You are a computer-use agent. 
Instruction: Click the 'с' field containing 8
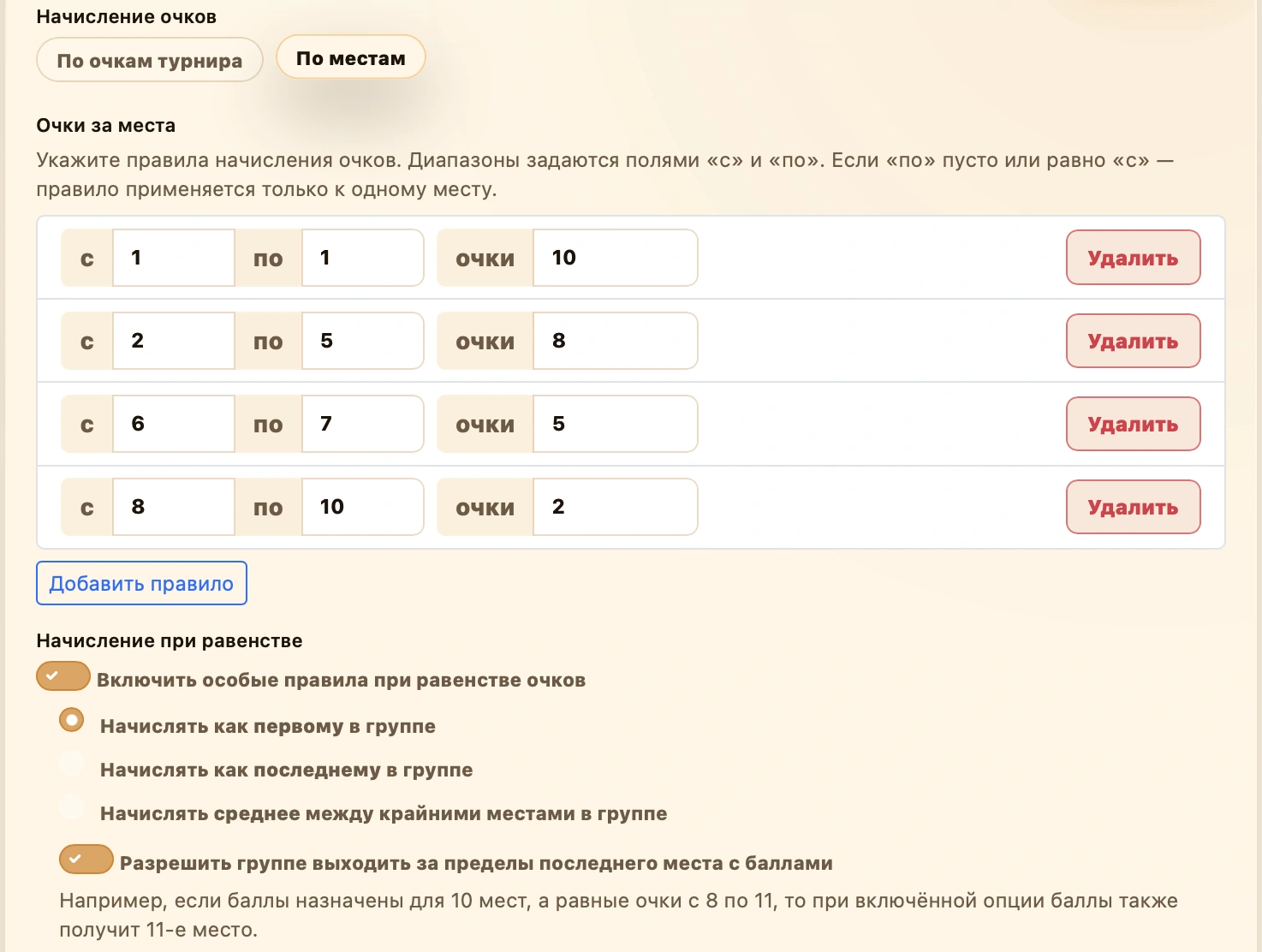pos(174,507)
